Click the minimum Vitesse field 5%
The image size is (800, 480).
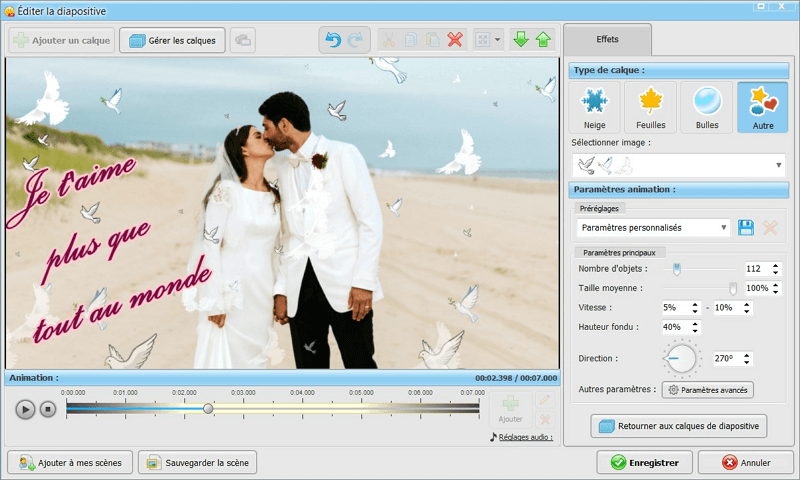676,308
